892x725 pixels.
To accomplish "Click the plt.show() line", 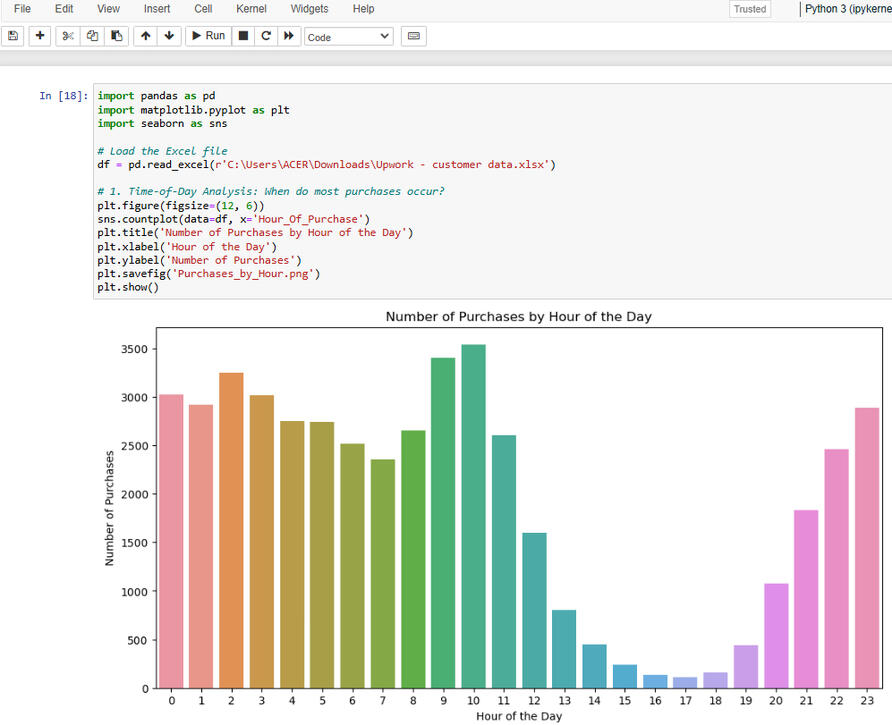I will coord(128,287).
